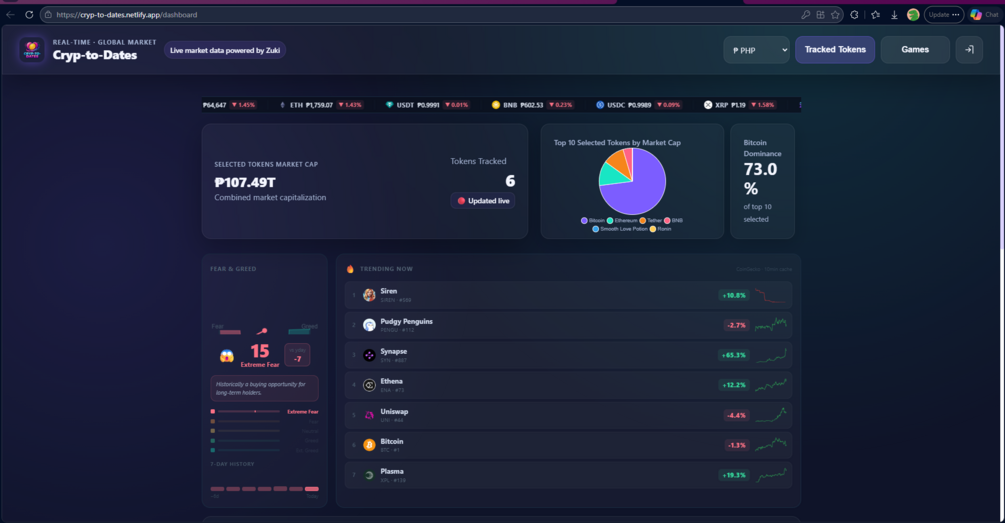Open browser extensions puzzle icon
The height and width of the screenshot is (523, 1005).
[854, 14]
